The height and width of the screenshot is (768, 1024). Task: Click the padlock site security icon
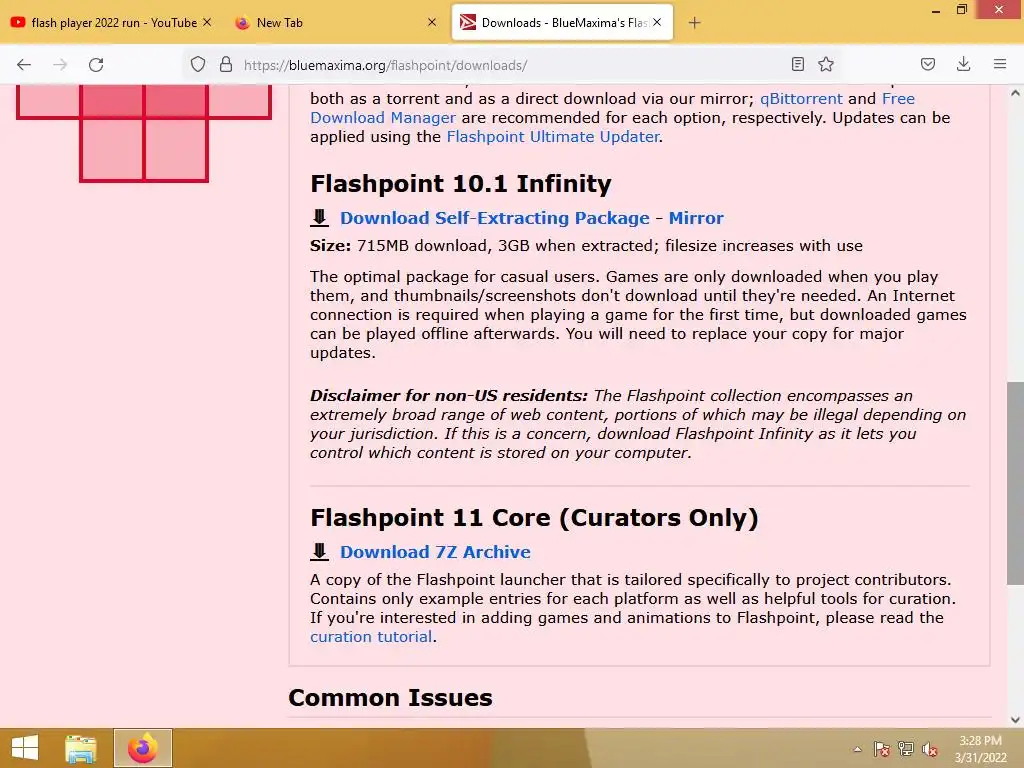[x=226, y=64]
